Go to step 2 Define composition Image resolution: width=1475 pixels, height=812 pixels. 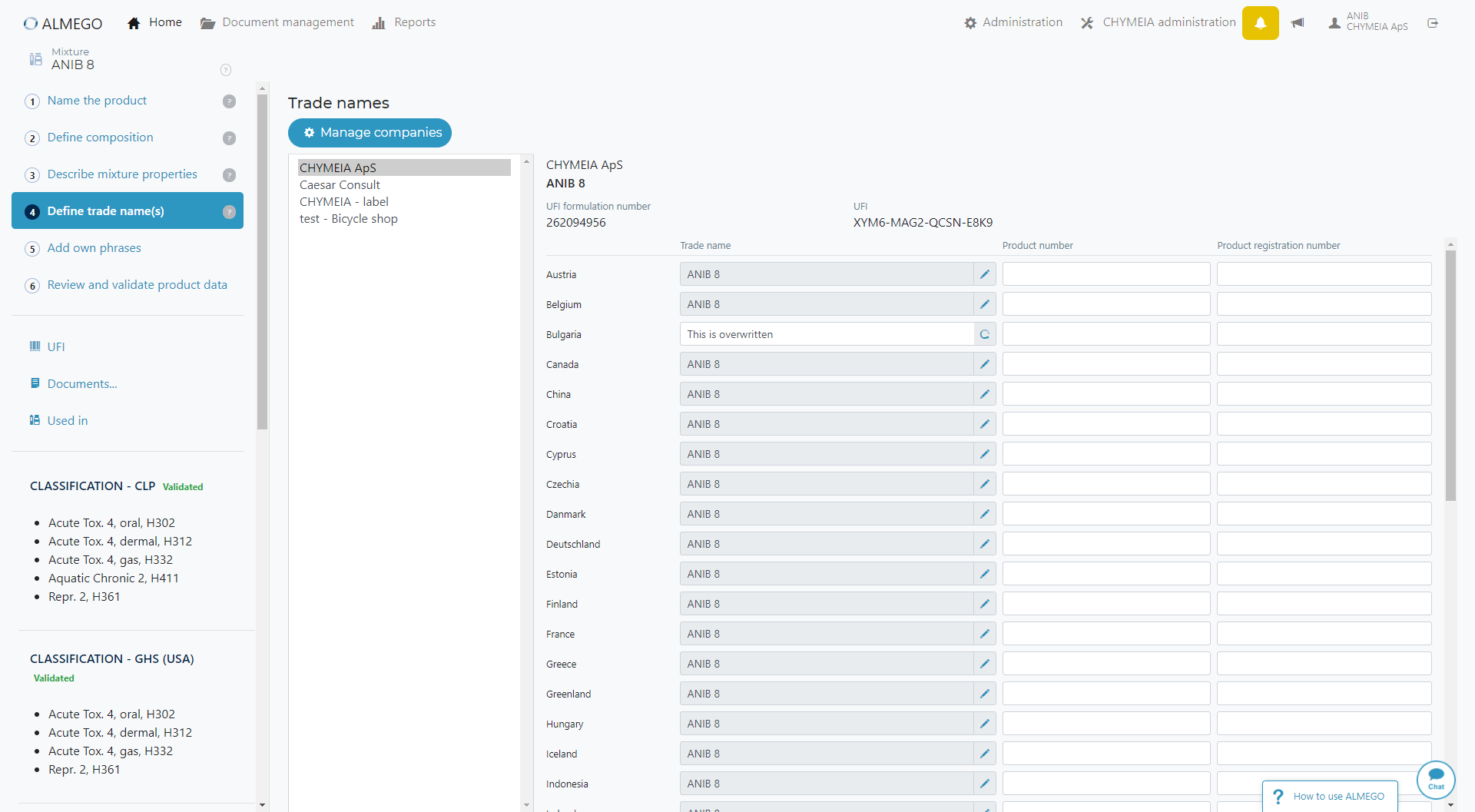click(100, 138)
